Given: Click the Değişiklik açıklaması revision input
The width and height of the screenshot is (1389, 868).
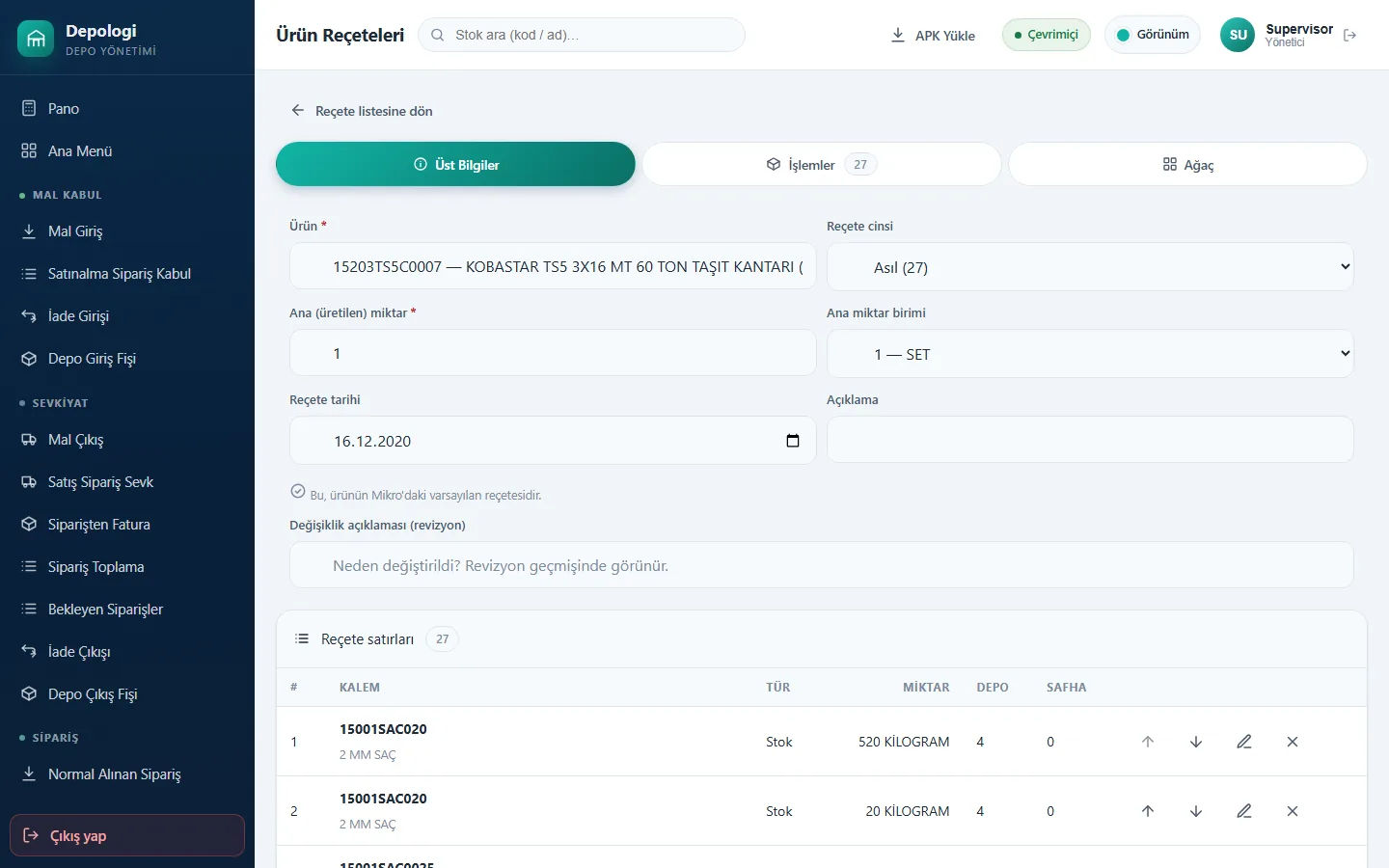Looking at the screenshot, I should [821, 565].
